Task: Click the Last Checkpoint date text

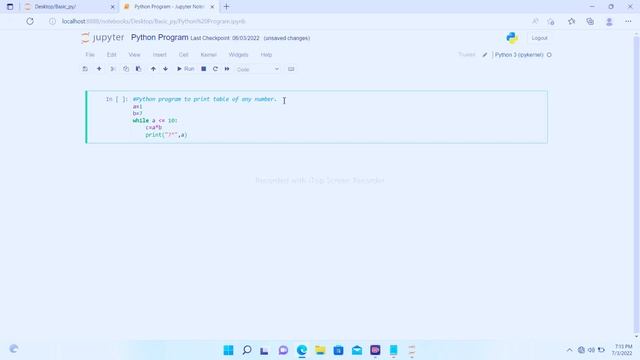Action: point(225,38)
